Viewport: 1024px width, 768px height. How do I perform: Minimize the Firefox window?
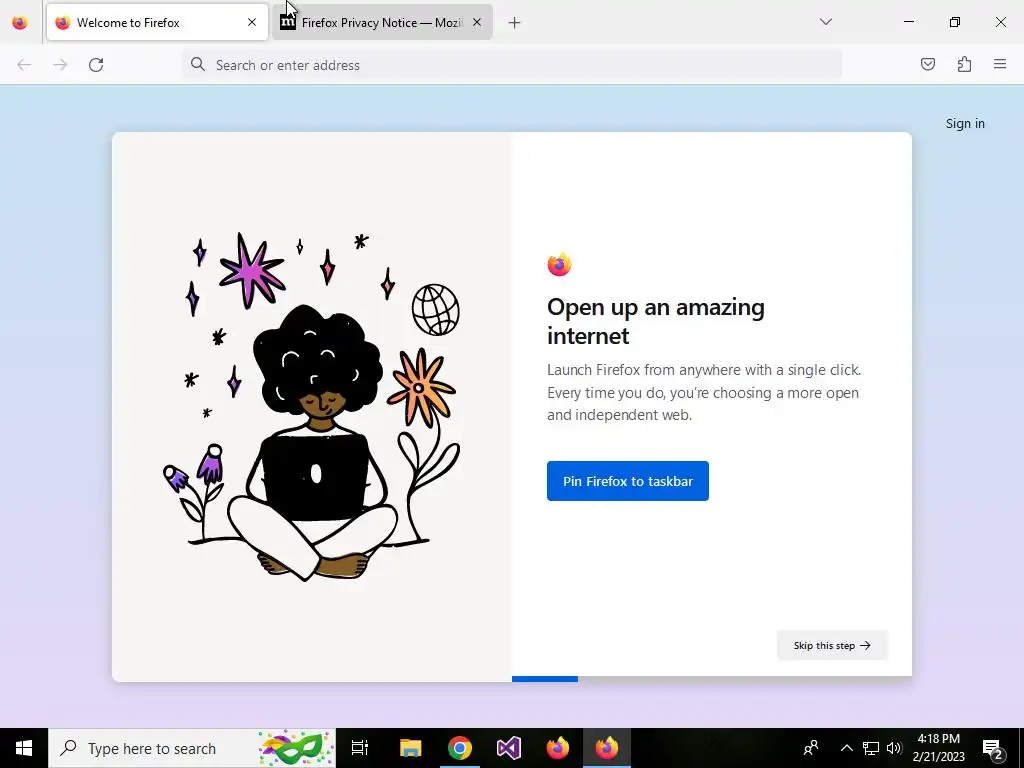[908, 22]
